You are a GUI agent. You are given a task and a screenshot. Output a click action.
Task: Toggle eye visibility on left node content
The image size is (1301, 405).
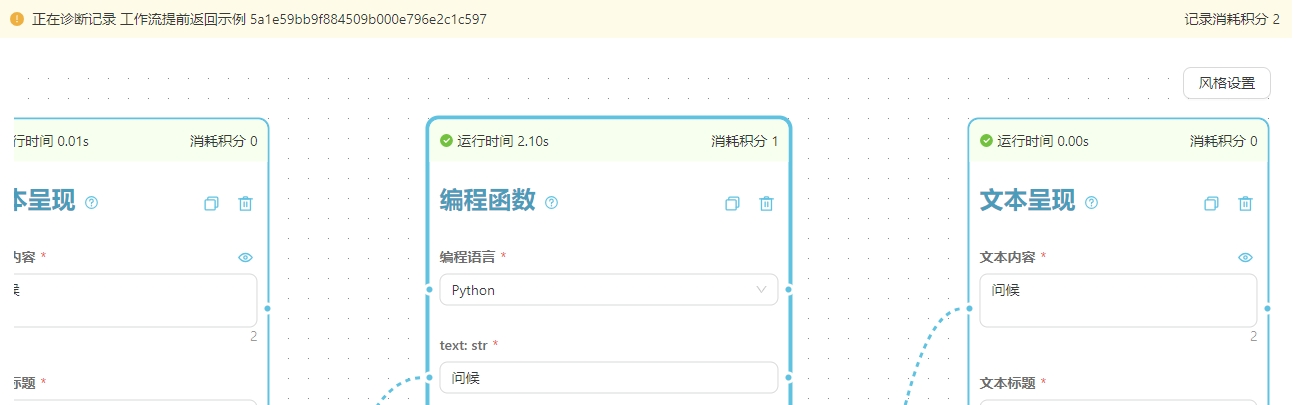(x=245, y=257)
